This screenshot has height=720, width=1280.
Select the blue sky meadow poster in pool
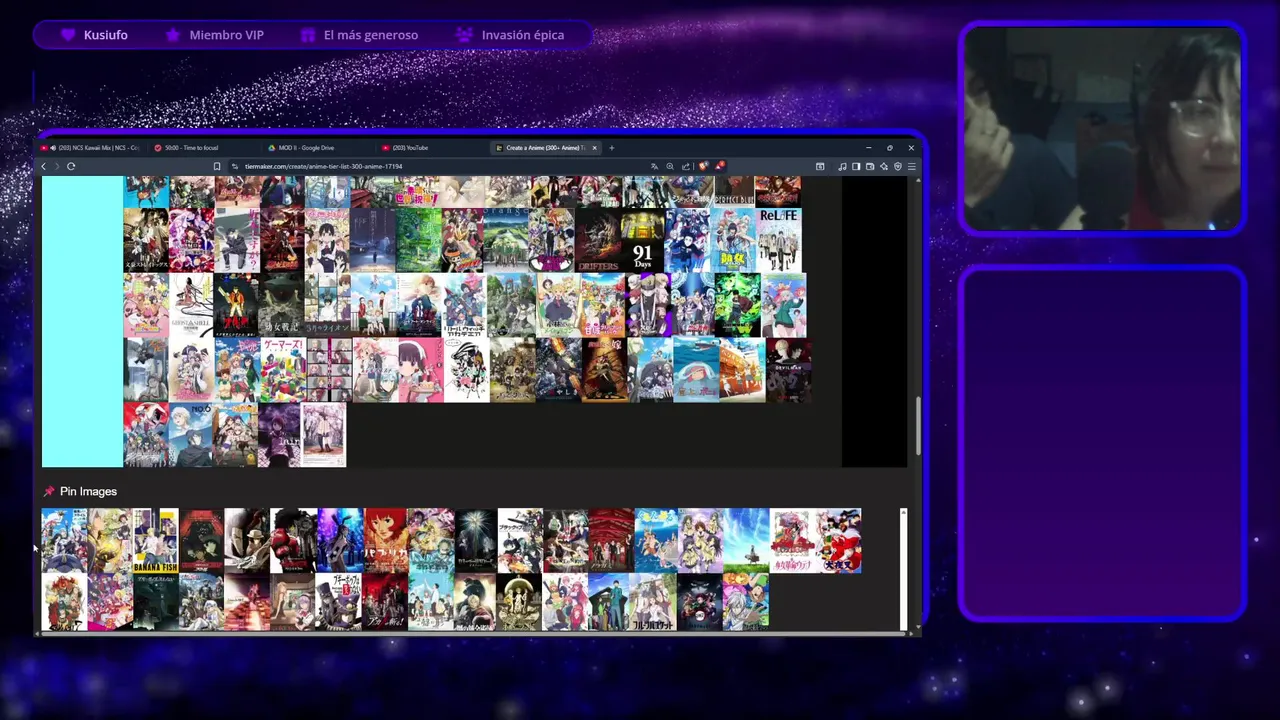pos(747,541)
